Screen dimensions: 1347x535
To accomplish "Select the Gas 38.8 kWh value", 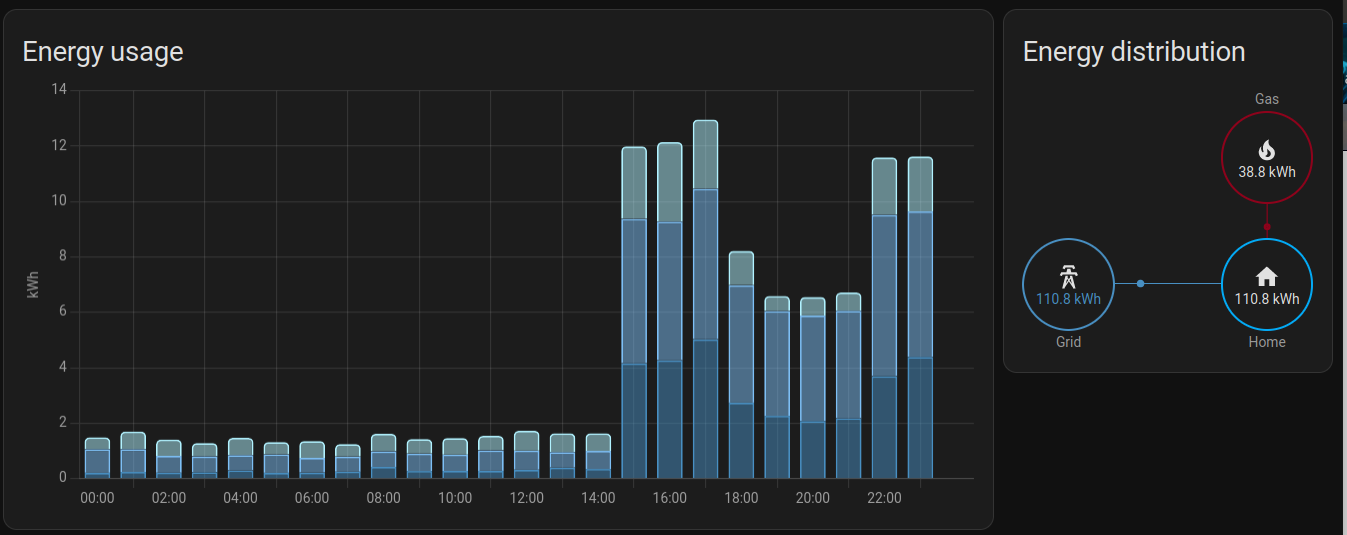I will [x=1266, y=172].
